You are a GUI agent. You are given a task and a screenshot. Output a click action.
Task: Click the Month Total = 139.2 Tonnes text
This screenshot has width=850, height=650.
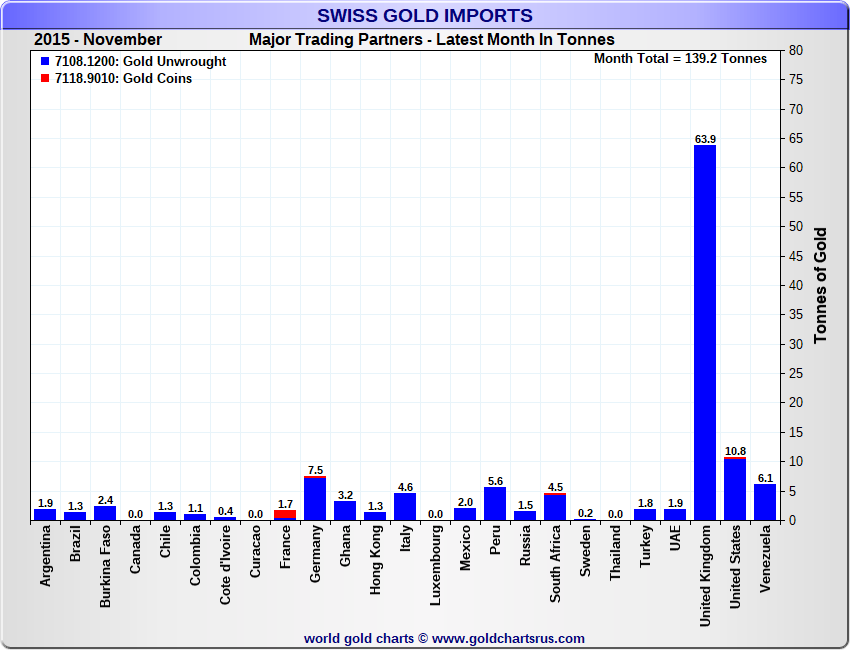tap(680, 59)
